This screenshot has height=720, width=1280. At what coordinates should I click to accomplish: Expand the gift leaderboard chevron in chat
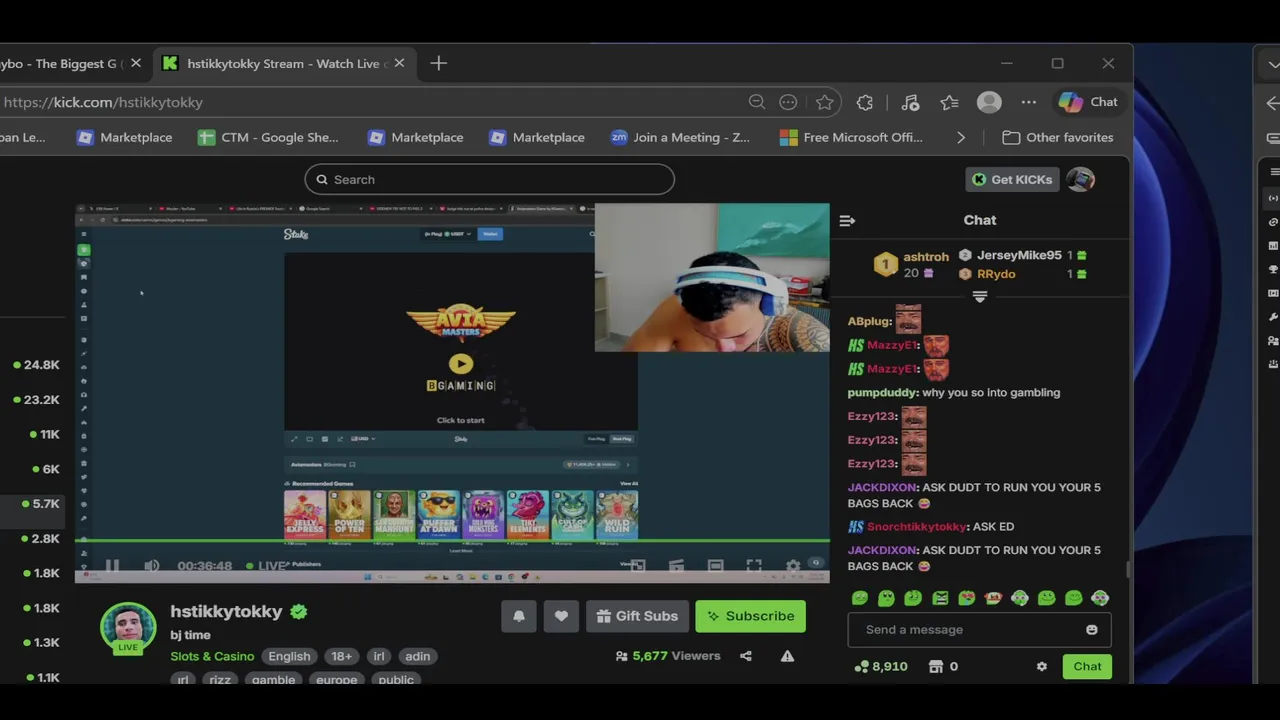click(980, 297)
